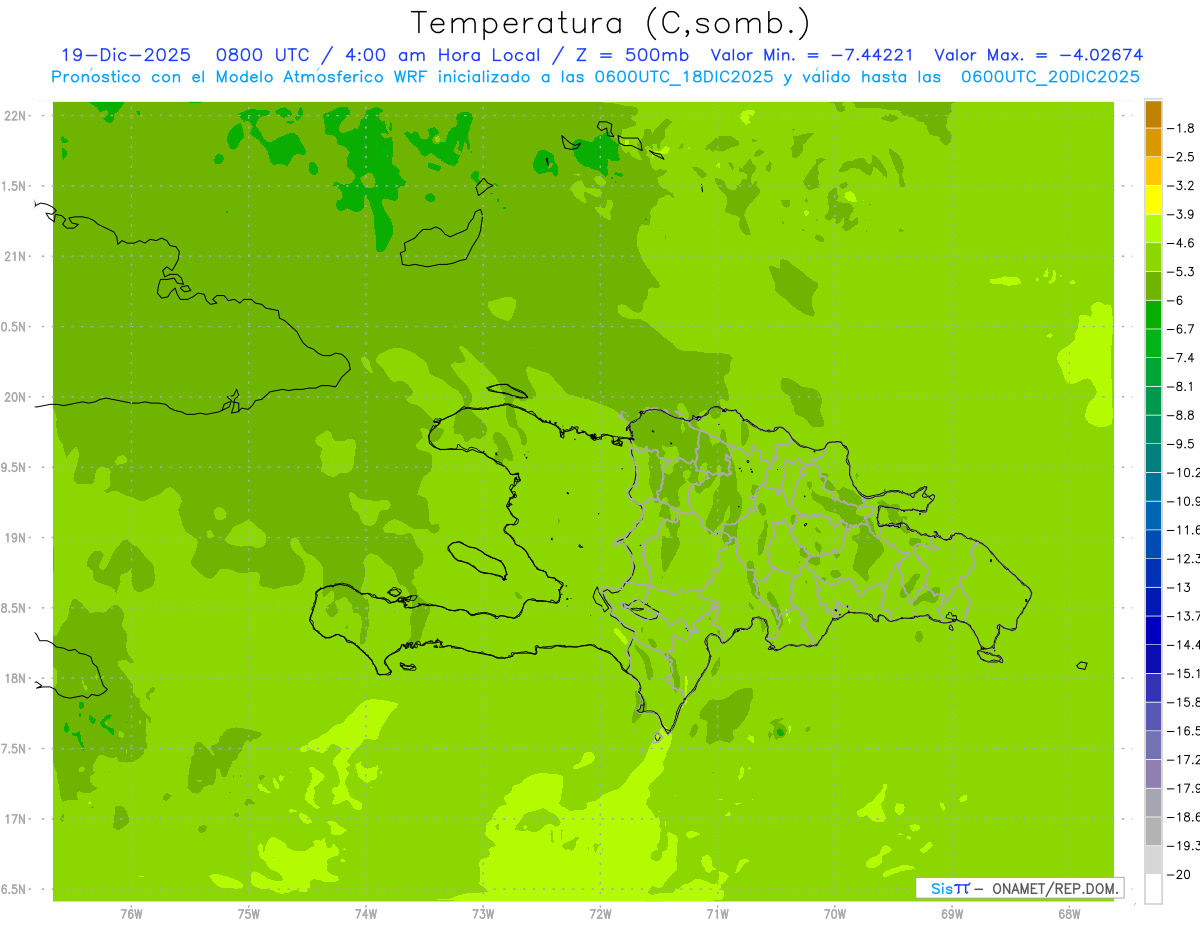1200x927 pixels.
Task: Select the white swatch at the legend bottom
Action: [x=1153, y=889]
